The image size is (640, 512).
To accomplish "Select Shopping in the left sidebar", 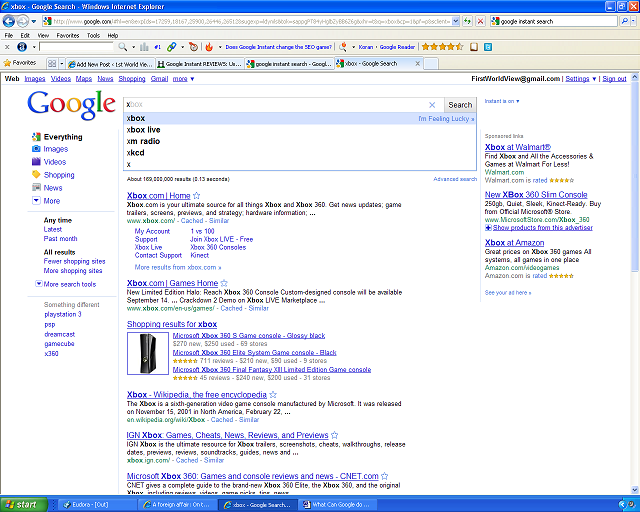I will (x=59, y=175).
